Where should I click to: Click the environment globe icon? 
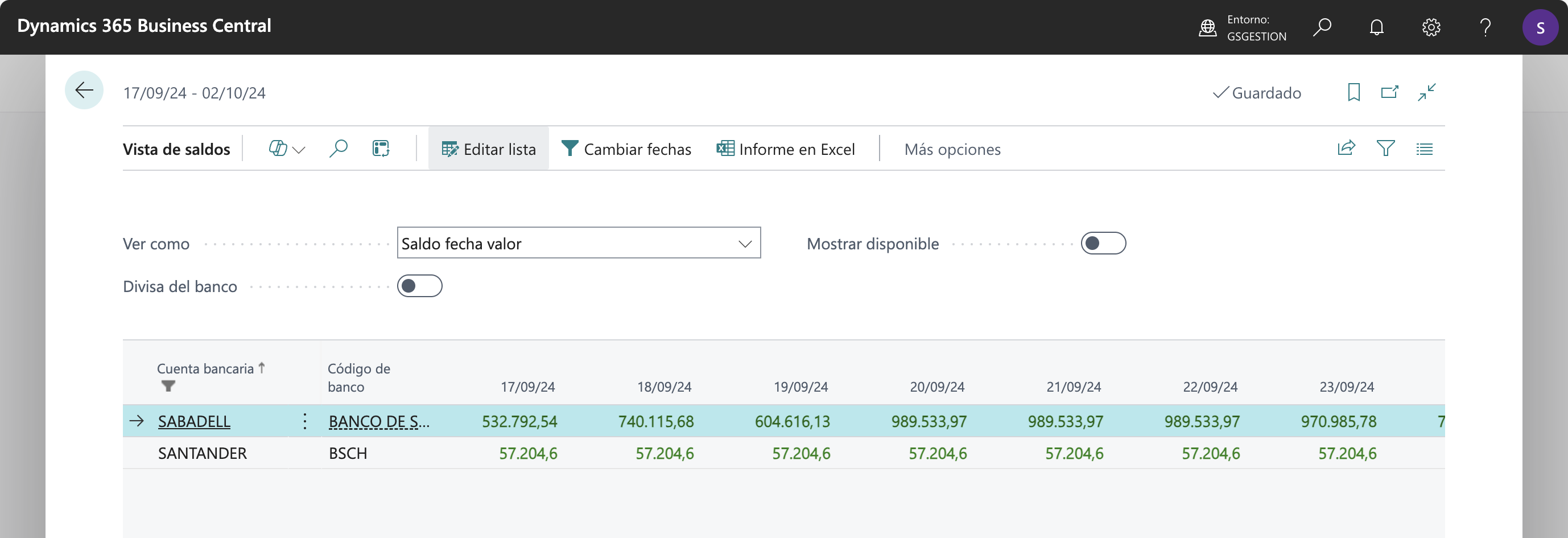1207,27
